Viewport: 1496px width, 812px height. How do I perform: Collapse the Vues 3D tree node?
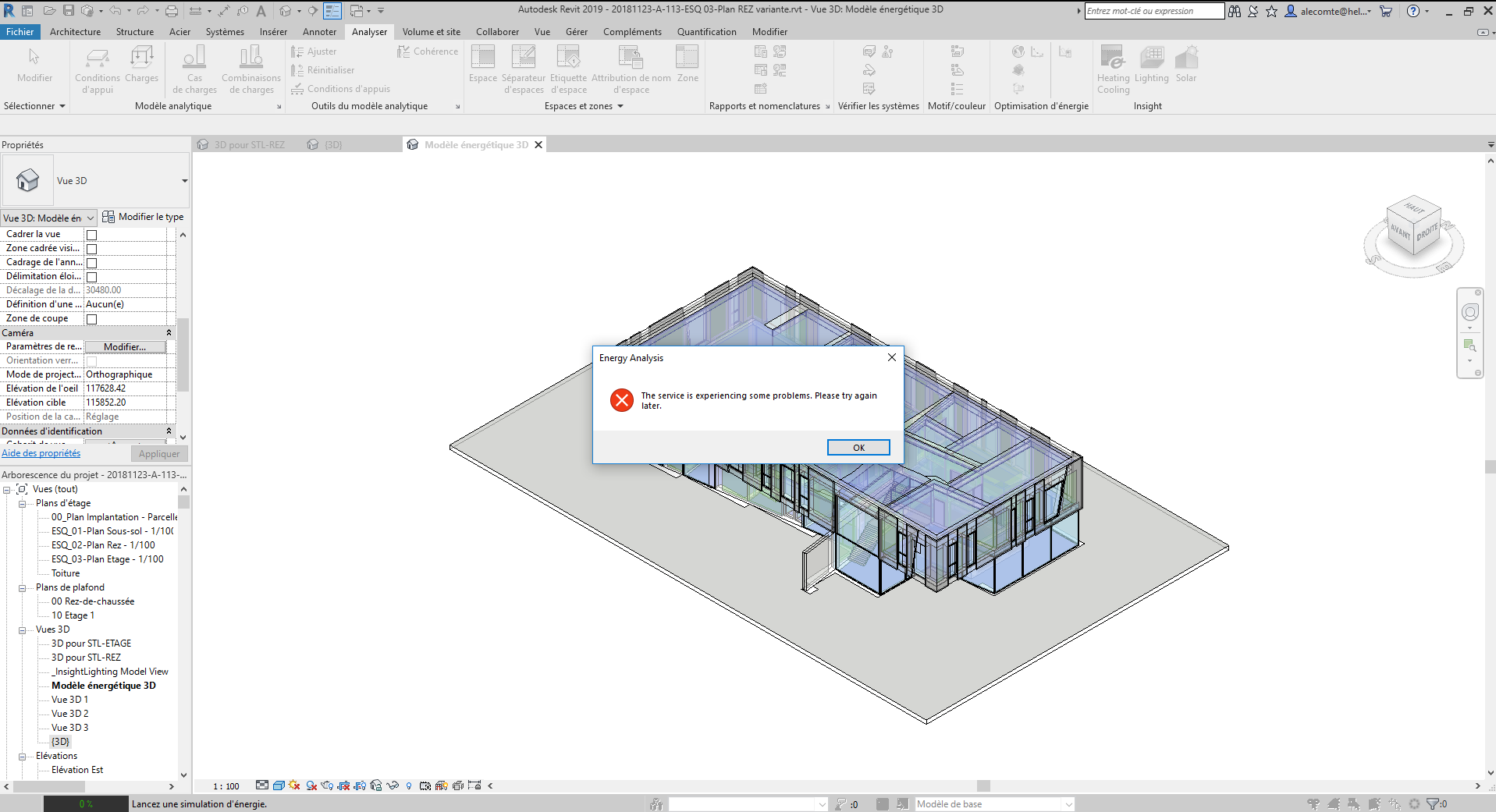click(x=22, y=630)
